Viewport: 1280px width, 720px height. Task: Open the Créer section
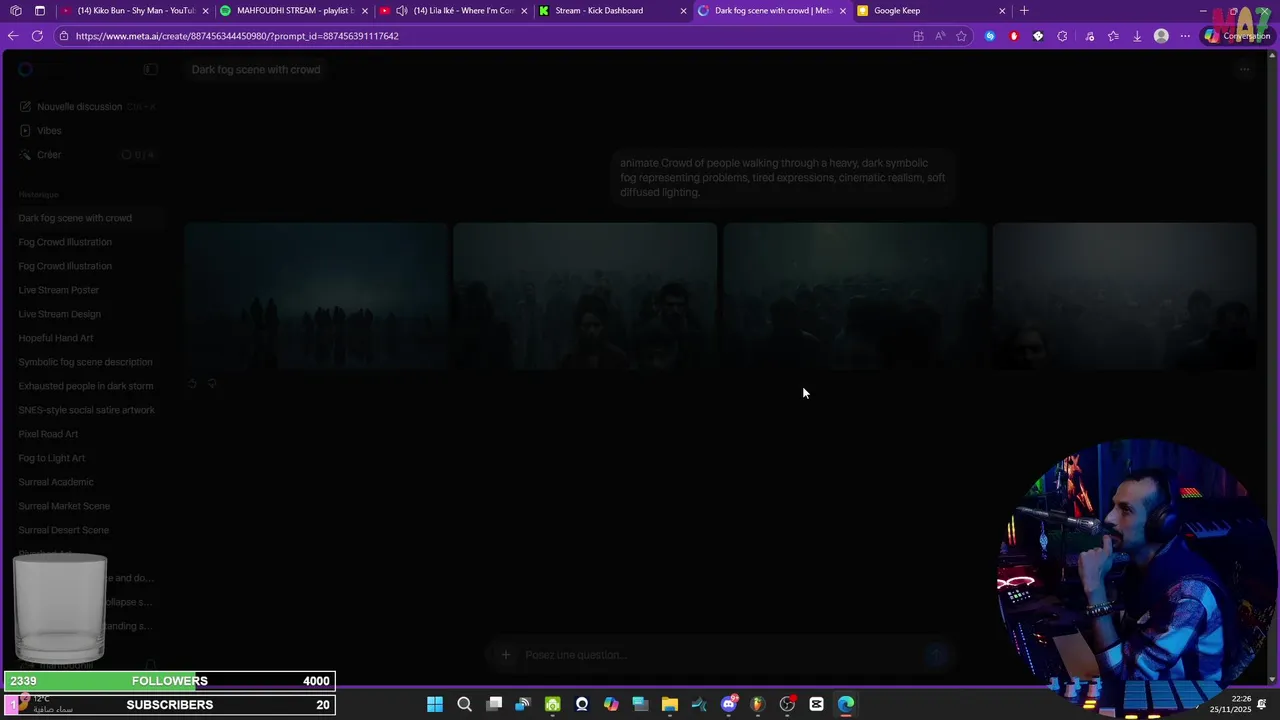(49, 155)
